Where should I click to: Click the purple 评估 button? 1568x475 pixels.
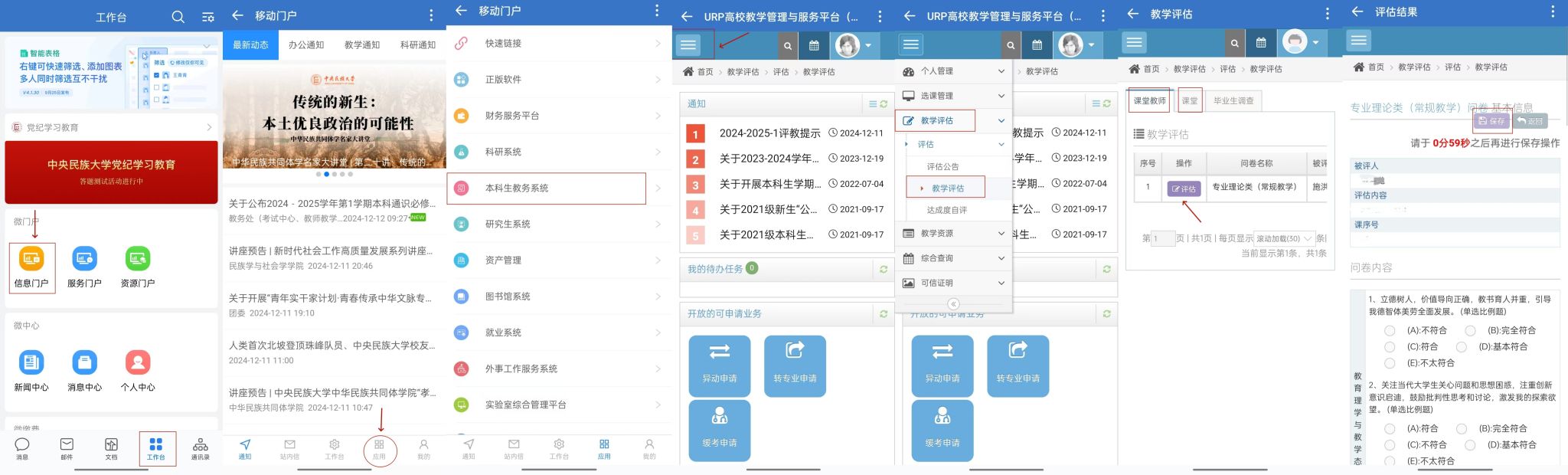[x=1184, y=188]
